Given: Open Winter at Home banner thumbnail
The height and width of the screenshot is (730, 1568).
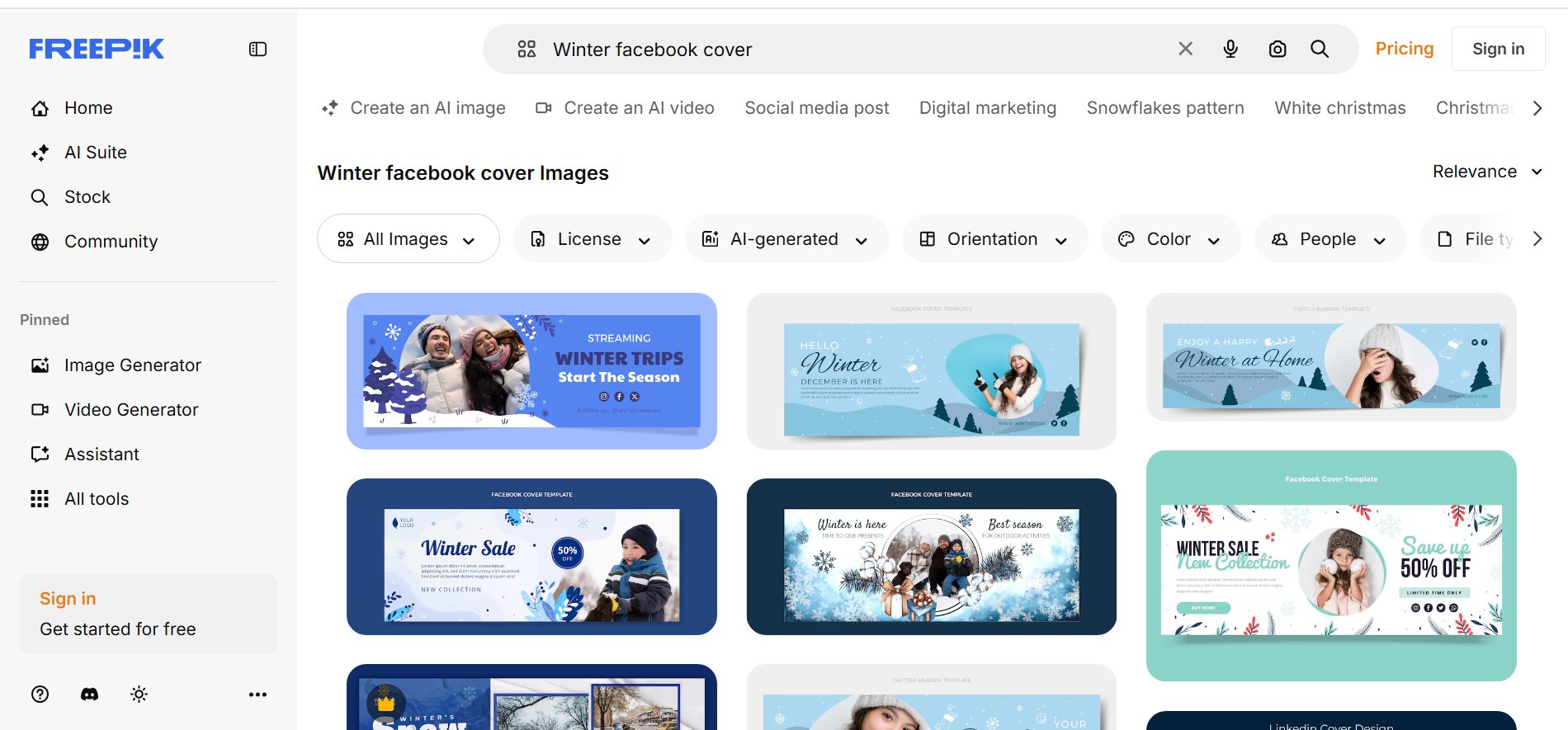Looking at the screenshot, I should tap(1331, 357).
